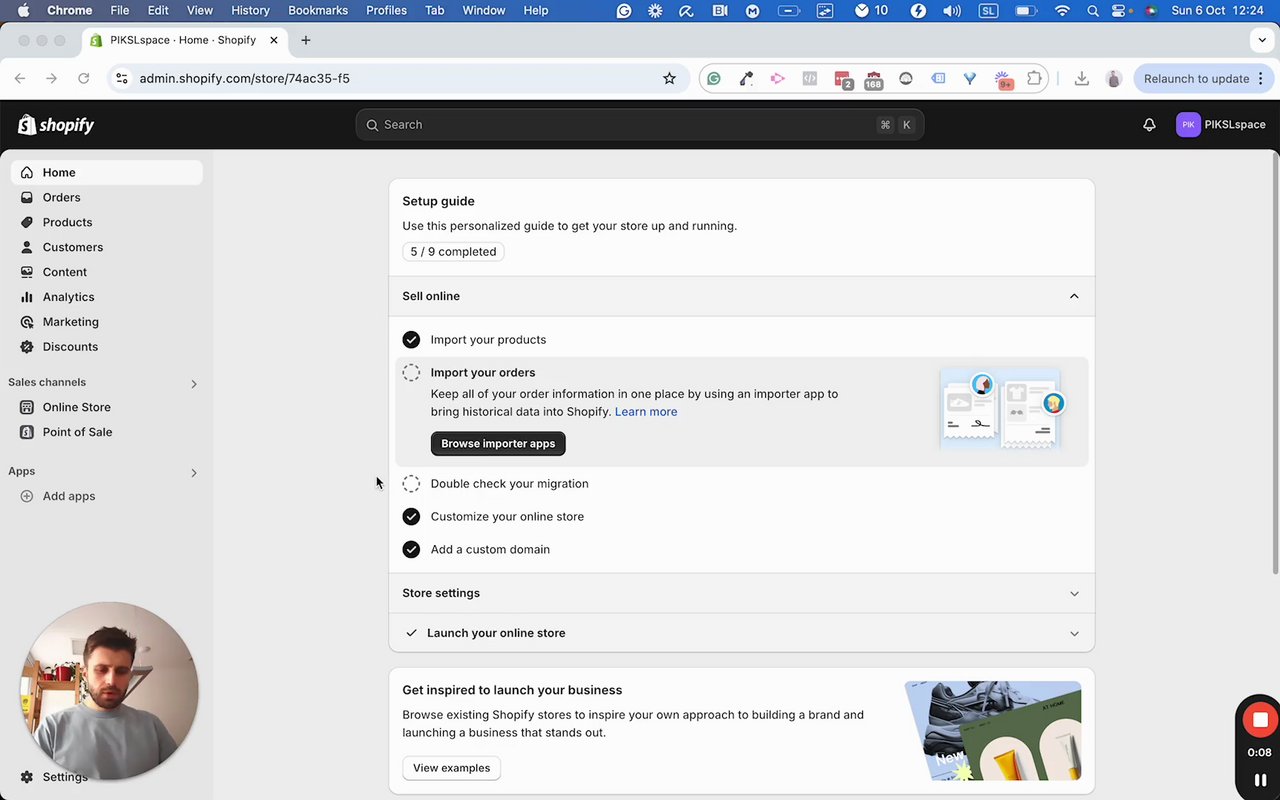Viewport: 1280px width, 800px height.
Task: Open Settings at sidebar bottom
Action: [54, 777]
